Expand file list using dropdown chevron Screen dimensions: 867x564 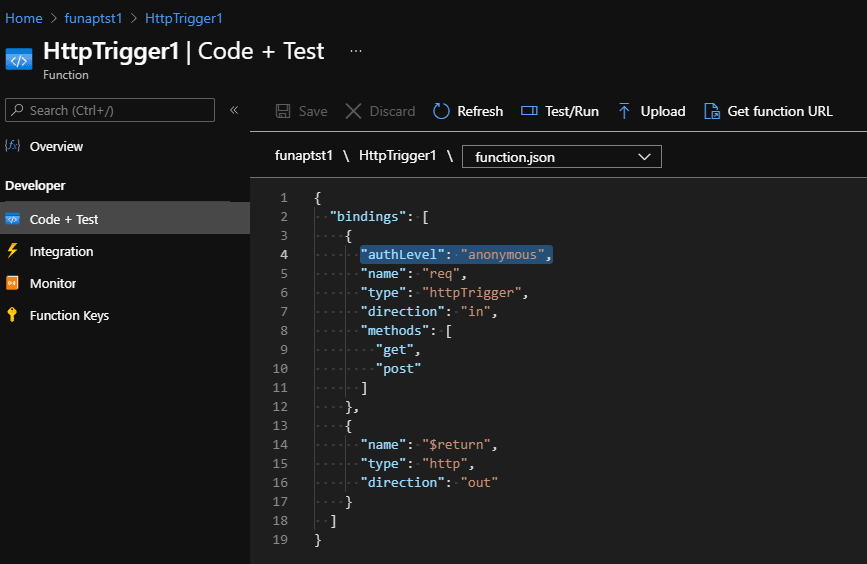click(x=644, y=157)
